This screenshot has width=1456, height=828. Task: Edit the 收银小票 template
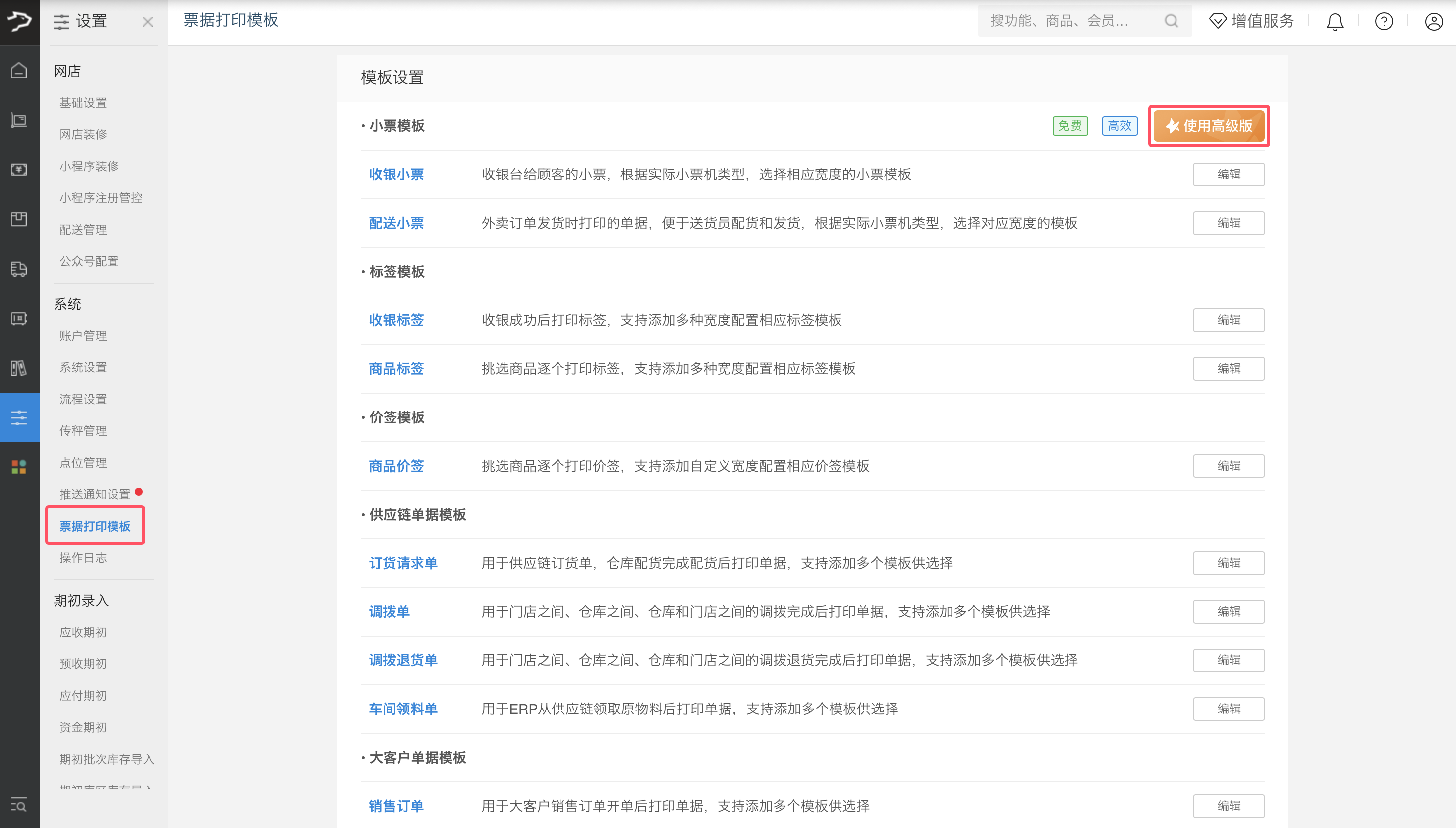tap(1228, 174)
